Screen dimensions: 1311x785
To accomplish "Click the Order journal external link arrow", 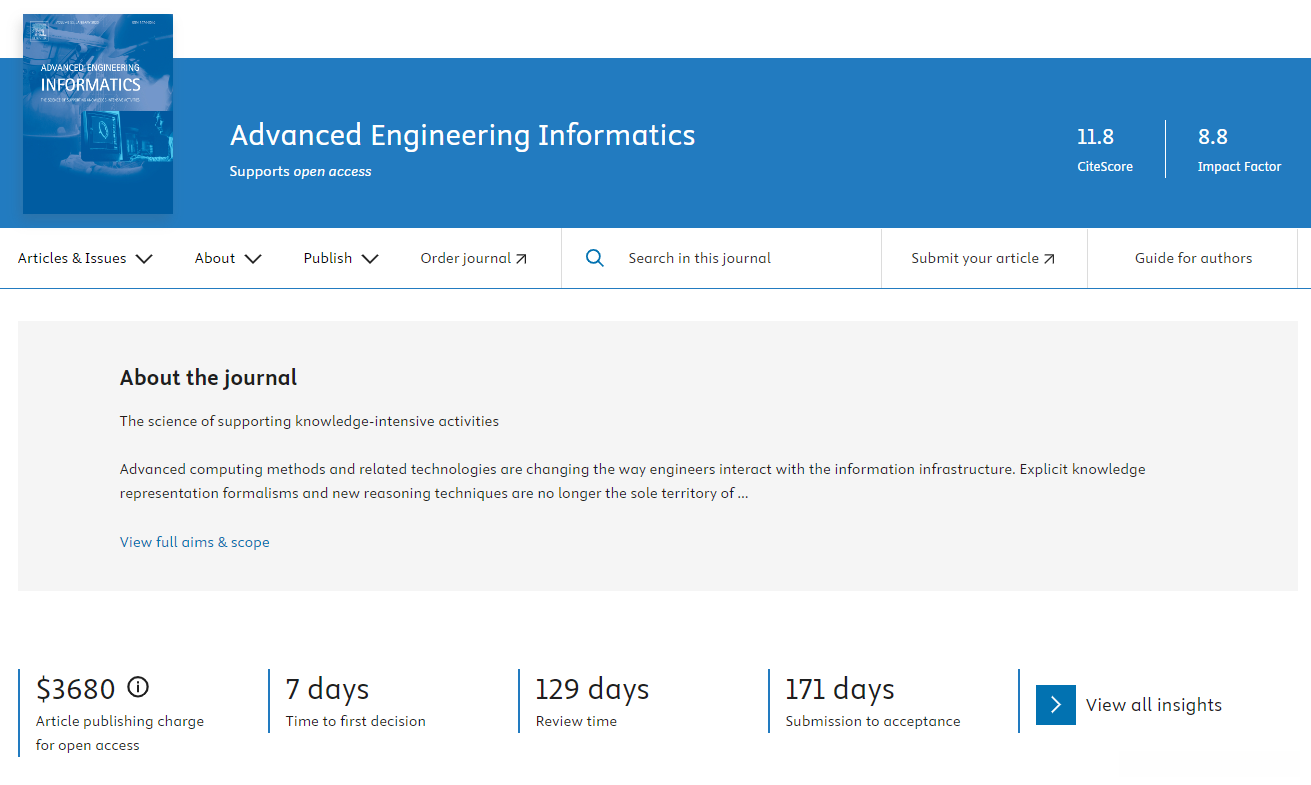I will pyautogui.click(x=521, y=259).
